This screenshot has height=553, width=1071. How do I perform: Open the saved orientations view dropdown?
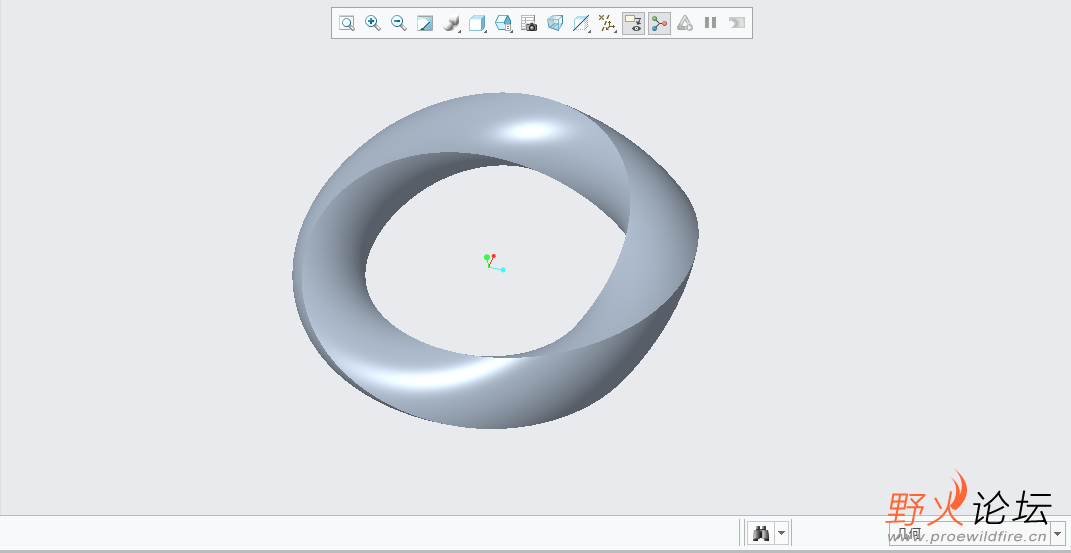[x=503, y=23]
